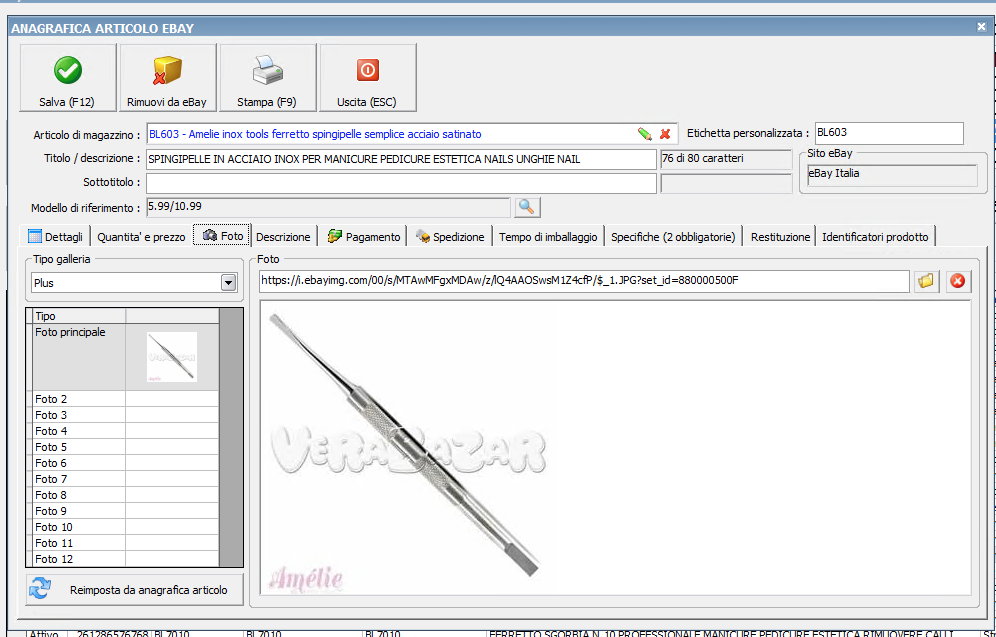The height and width of the screenshot is (637, 996).
Task: Click the Titolo / descrizione input field
Action: (401, 159)
